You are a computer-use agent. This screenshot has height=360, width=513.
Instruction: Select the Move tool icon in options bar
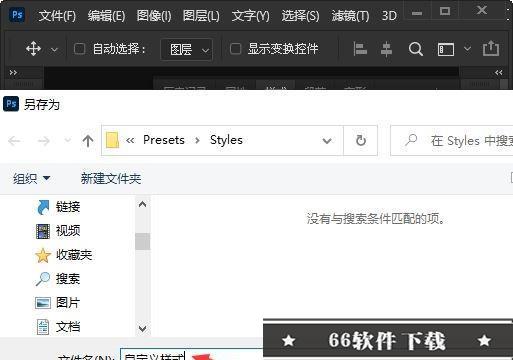33,49
